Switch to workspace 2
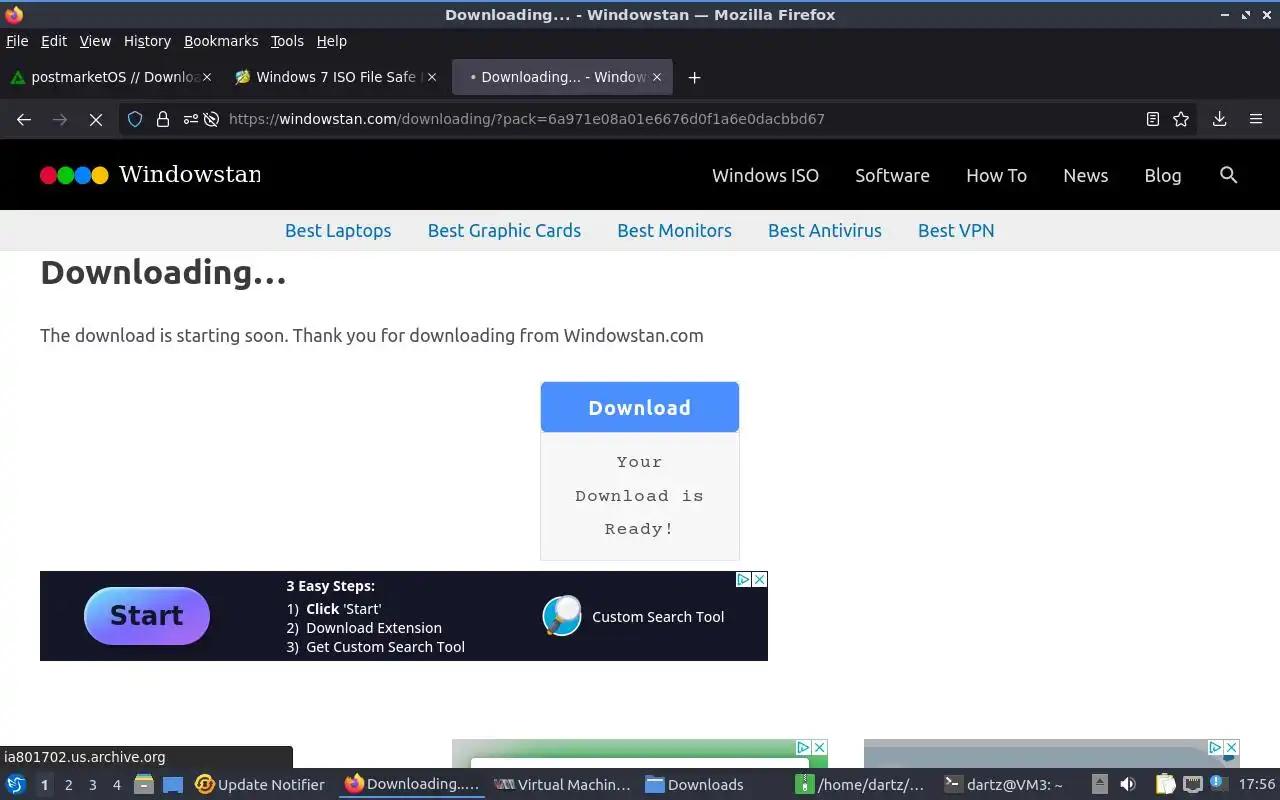The height and width of the screenshot is (800, 1280). coord(68,785)
